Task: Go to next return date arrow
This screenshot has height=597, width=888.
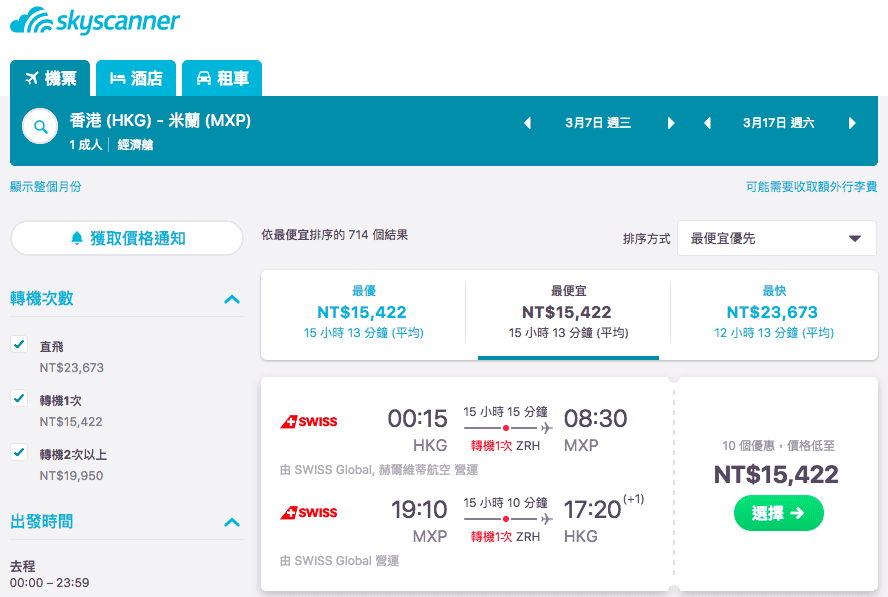Action: [x=852, y=123]
